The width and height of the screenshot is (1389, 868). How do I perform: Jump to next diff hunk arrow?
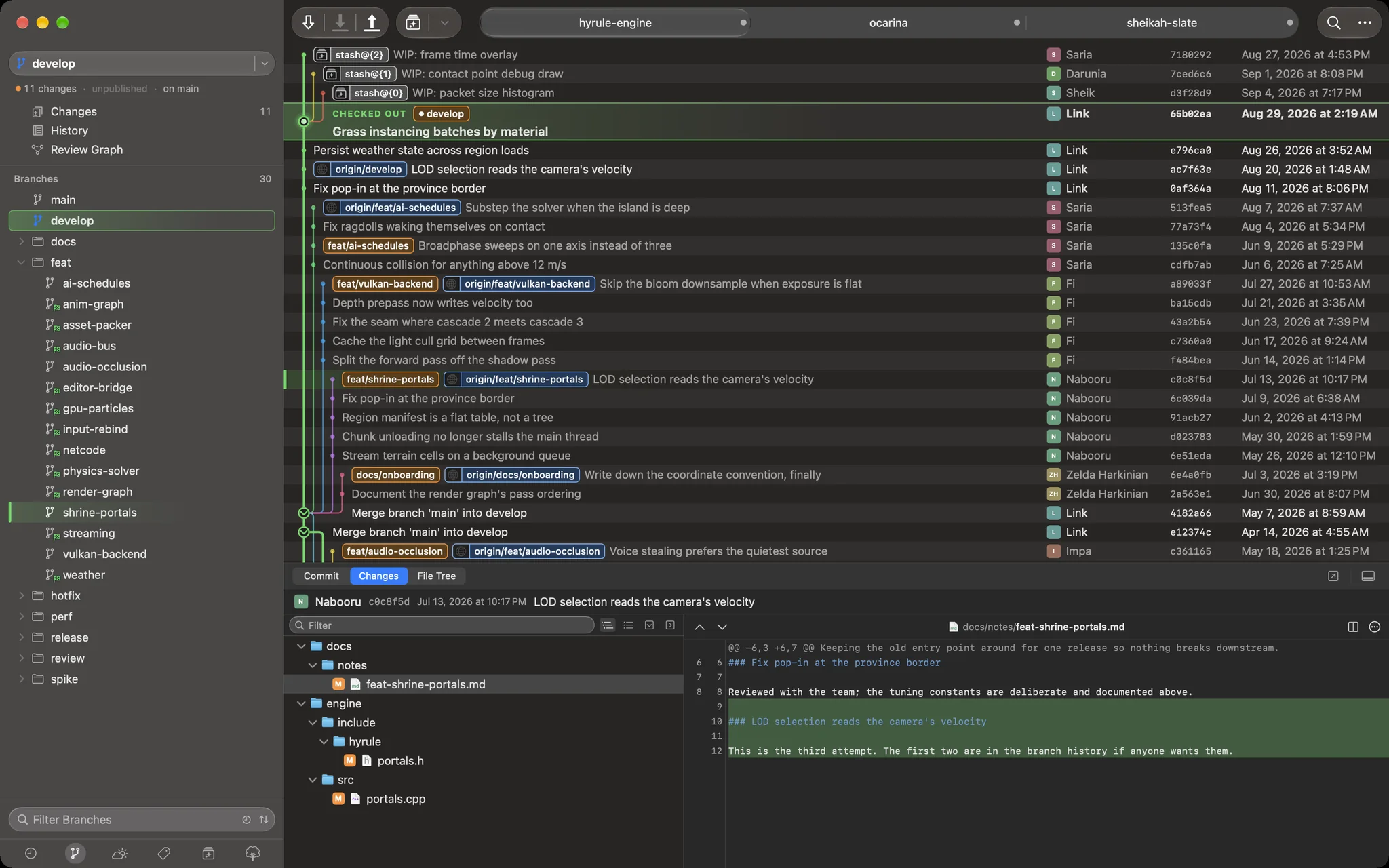[722, 627]
